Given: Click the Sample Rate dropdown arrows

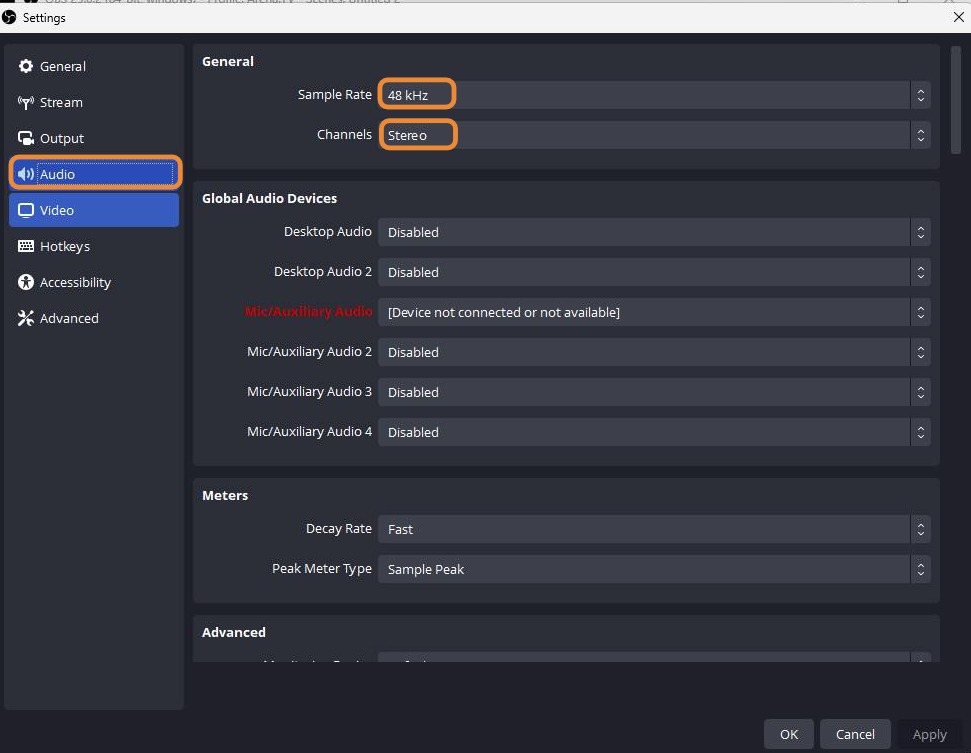Looking at the screenshot, I should [x=920, y=95].
